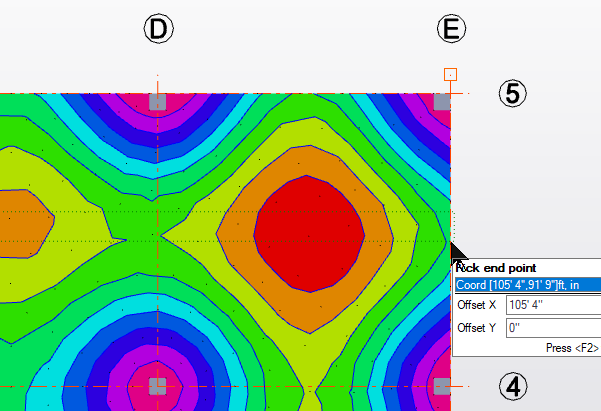Click the column at grid D-5
Image resolution: width=601 pixels, height=411 pixels.
[158, 102]
